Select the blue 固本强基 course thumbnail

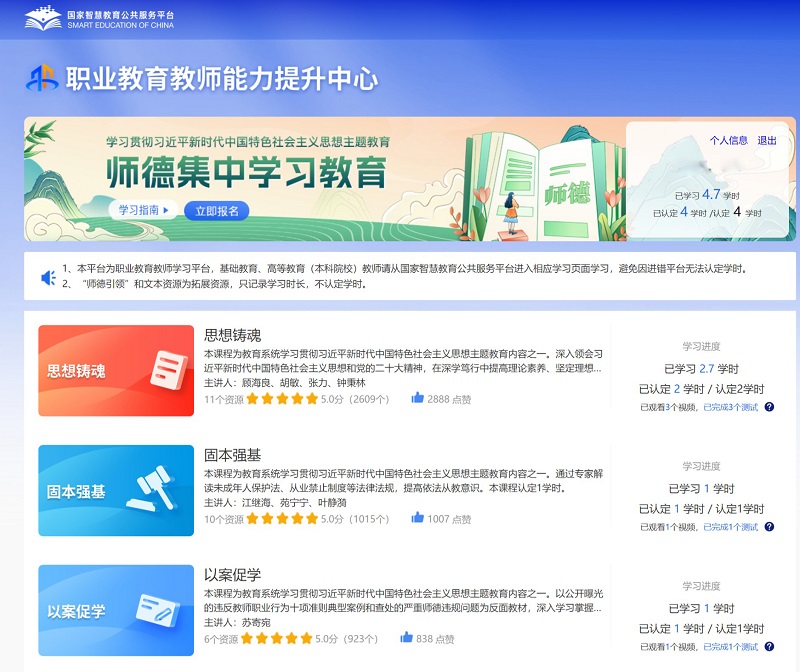point(116,490)
